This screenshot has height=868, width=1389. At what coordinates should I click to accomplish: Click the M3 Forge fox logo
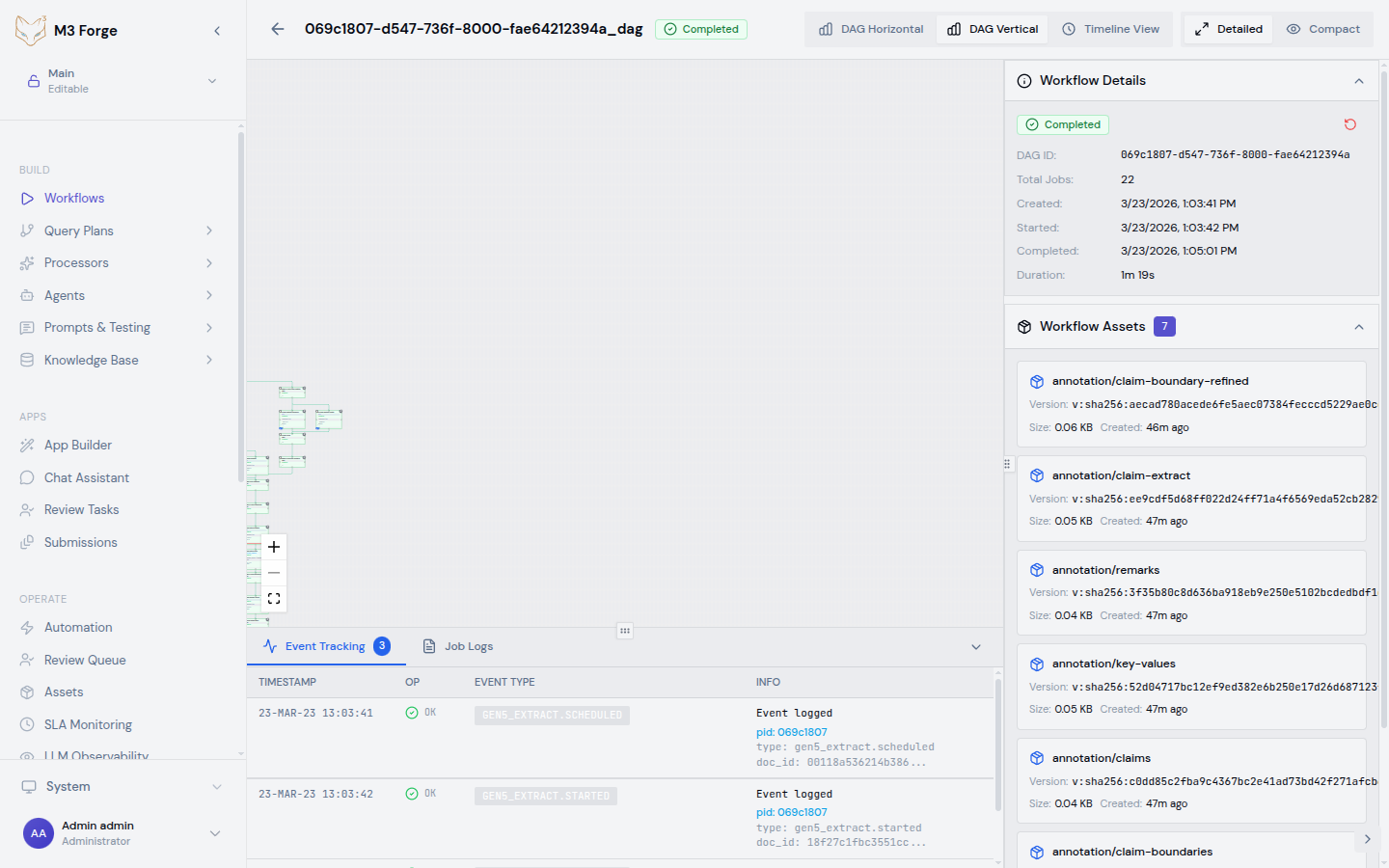point(31,30)
